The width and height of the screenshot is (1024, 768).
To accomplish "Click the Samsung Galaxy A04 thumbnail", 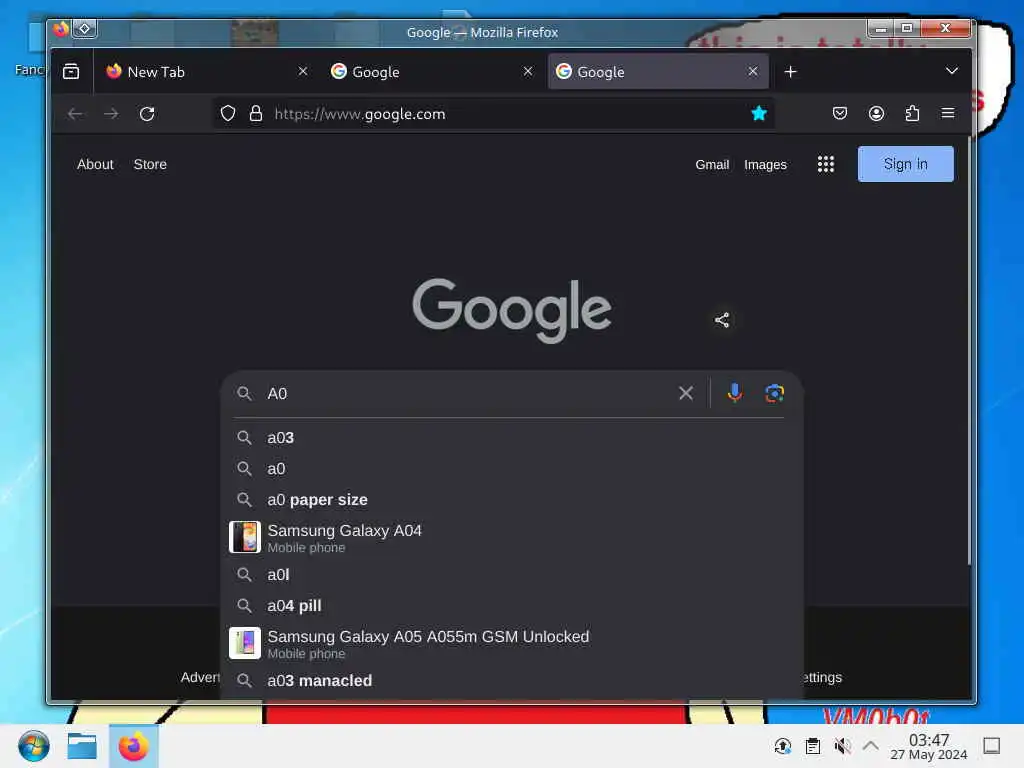I will coord(245,537).
